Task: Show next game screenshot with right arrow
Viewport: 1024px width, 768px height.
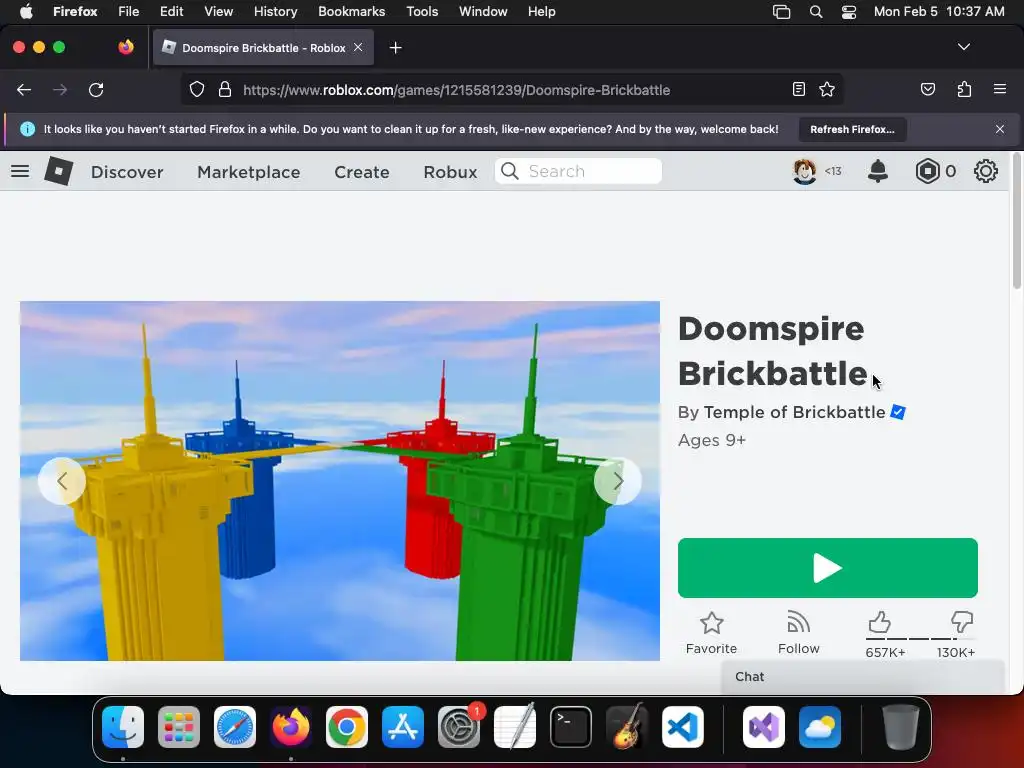Action: [618, 481]
